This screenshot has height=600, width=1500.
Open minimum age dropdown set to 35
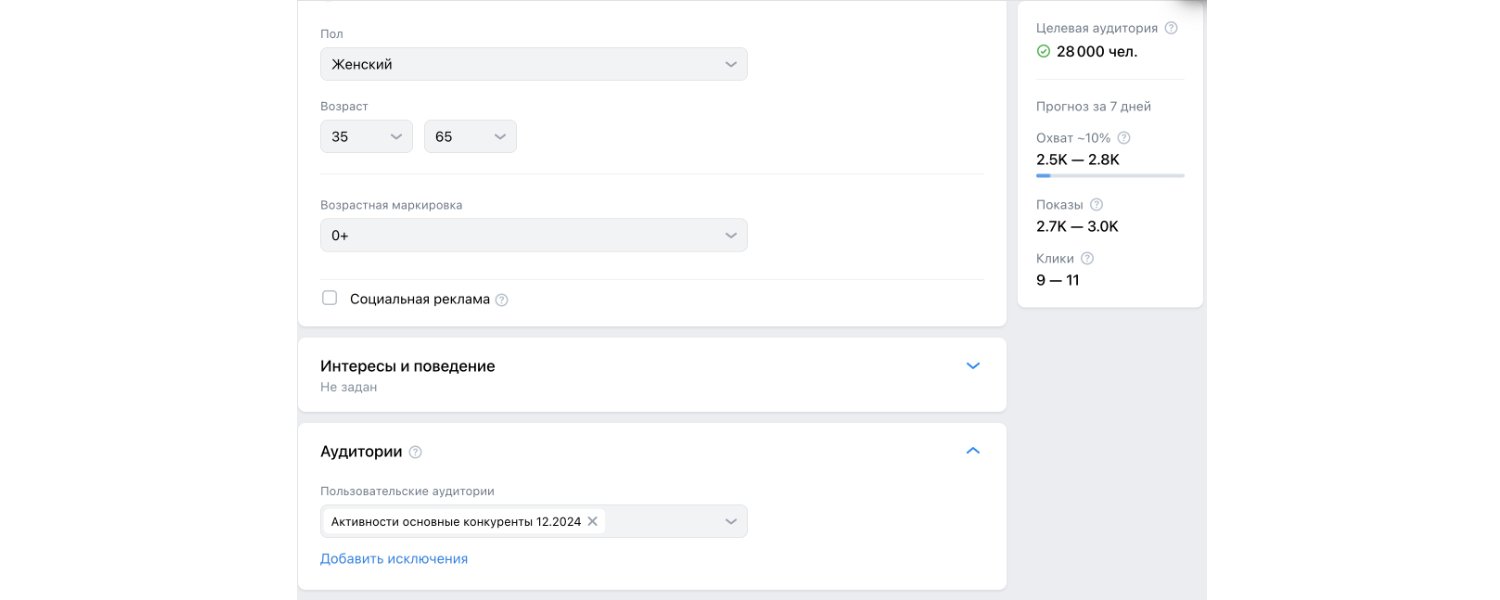point(366,137)
